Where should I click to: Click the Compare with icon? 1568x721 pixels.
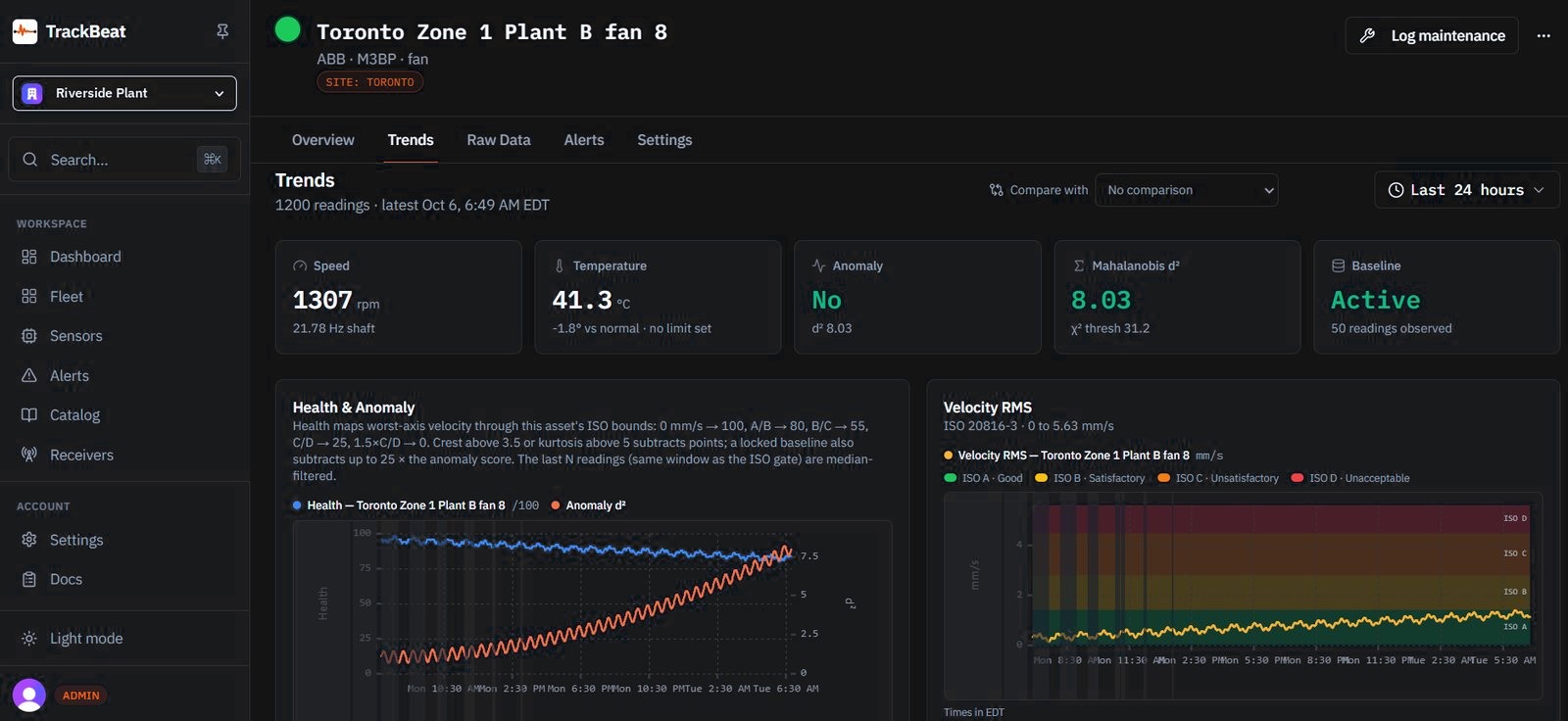click(x=997, y=190)
